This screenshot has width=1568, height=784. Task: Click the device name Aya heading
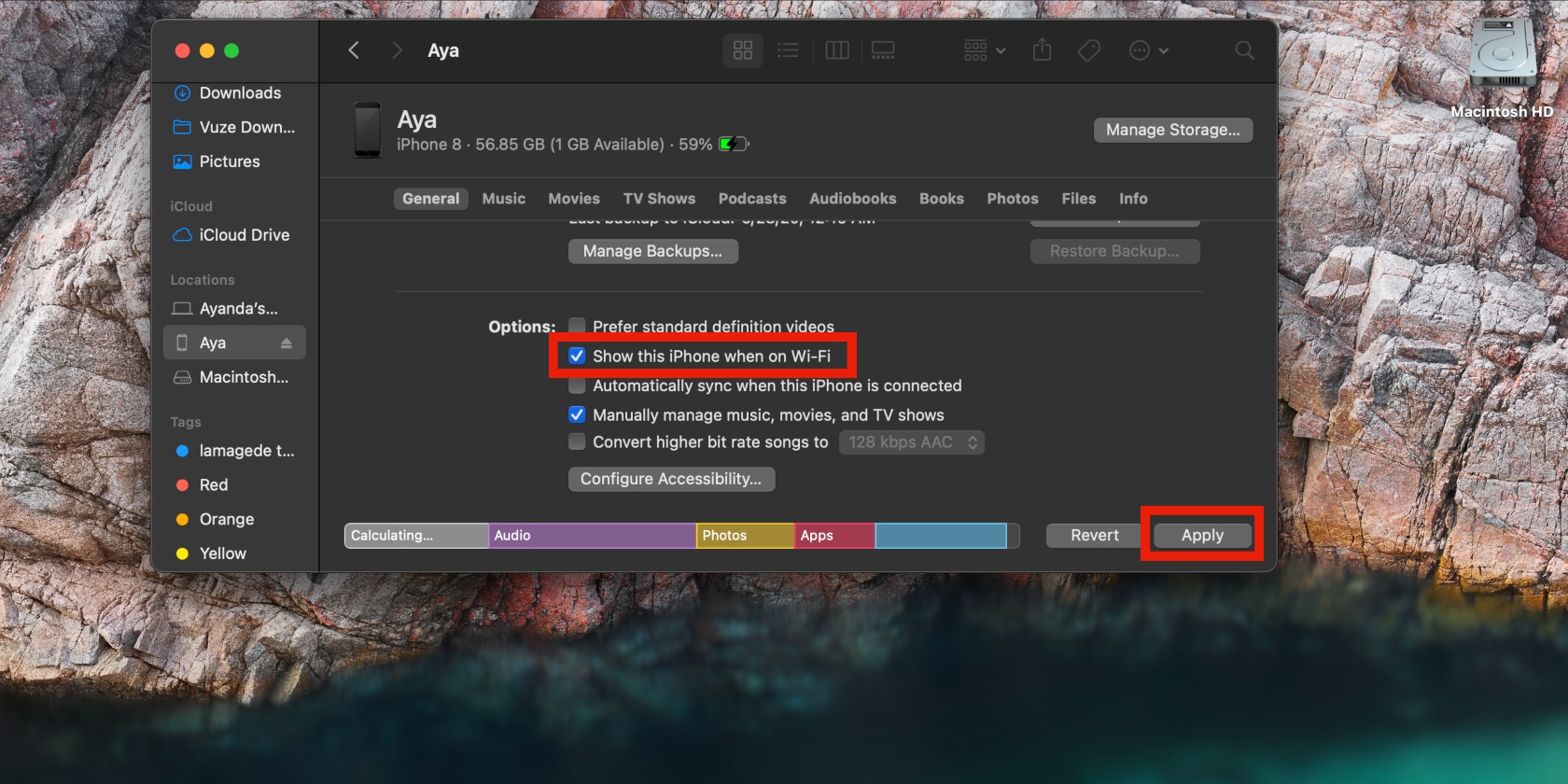click(417, 119)
